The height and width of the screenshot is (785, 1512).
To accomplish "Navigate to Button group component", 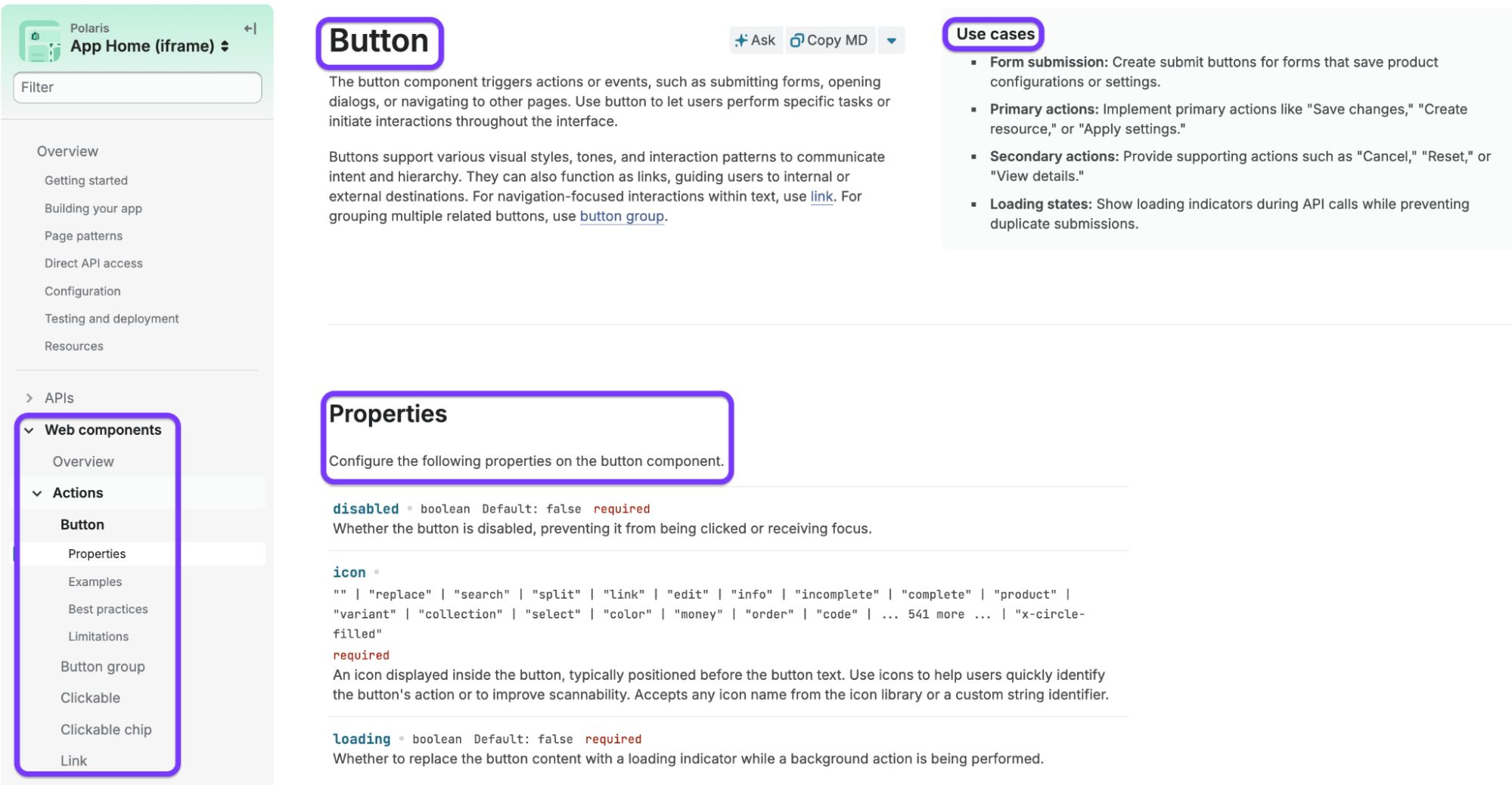I will [x=103, y=666].
